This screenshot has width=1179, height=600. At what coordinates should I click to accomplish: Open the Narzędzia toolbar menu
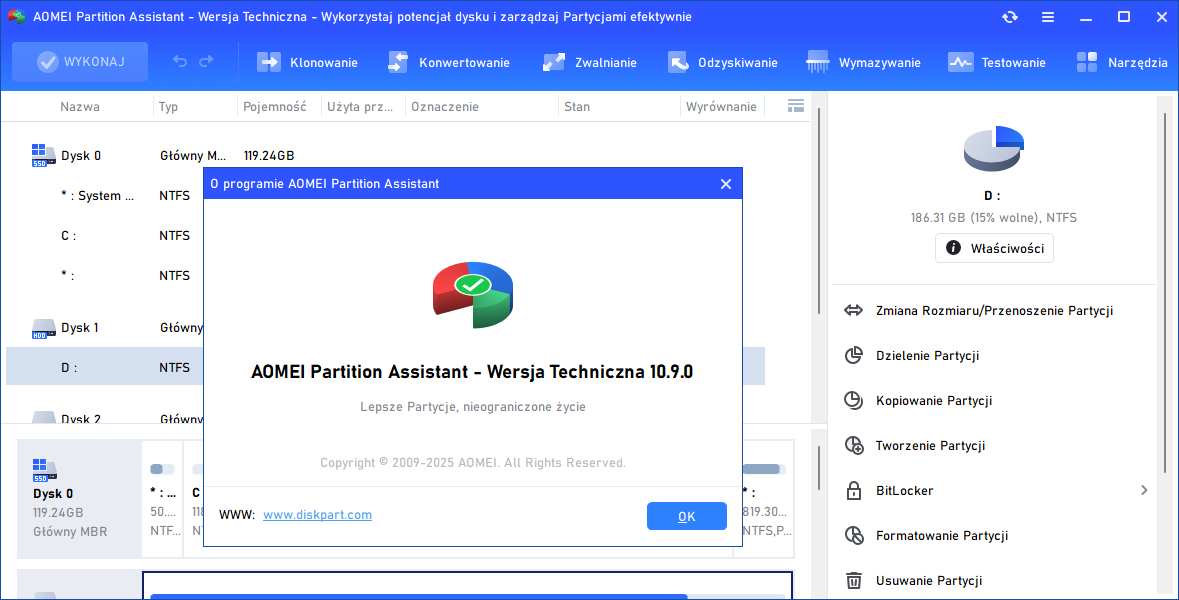(x=1122, y=62)
